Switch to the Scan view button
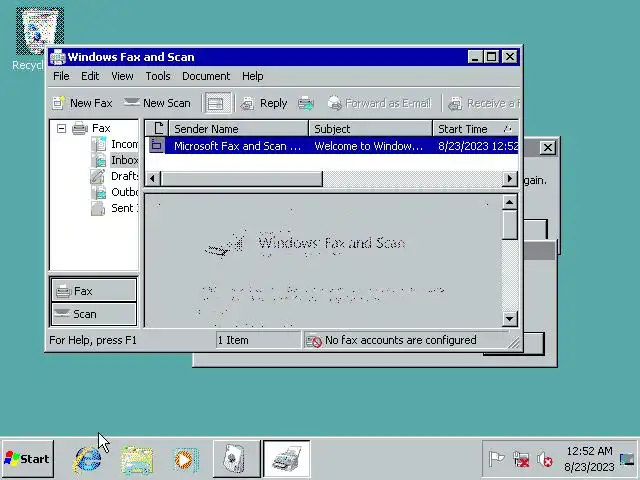This screenshot has width=640, height=480. tap(93, 314)
